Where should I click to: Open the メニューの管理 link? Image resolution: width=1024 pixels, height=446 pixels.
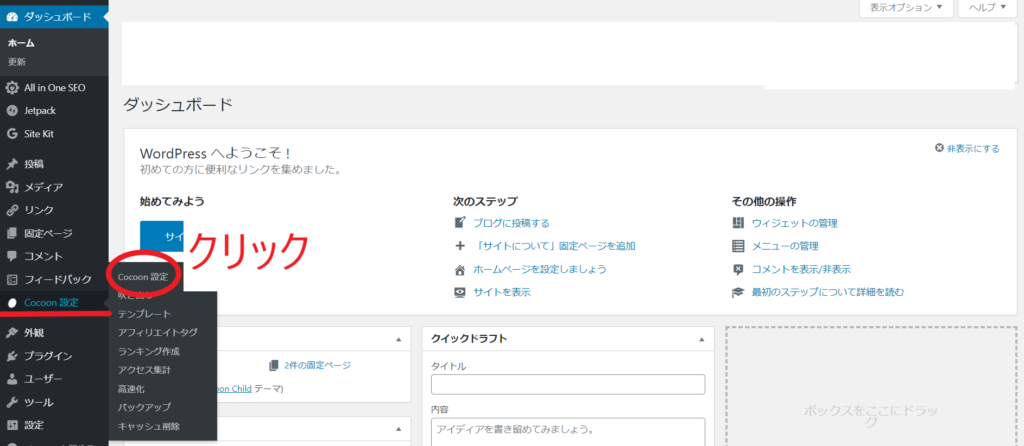(x=785, y=246)
